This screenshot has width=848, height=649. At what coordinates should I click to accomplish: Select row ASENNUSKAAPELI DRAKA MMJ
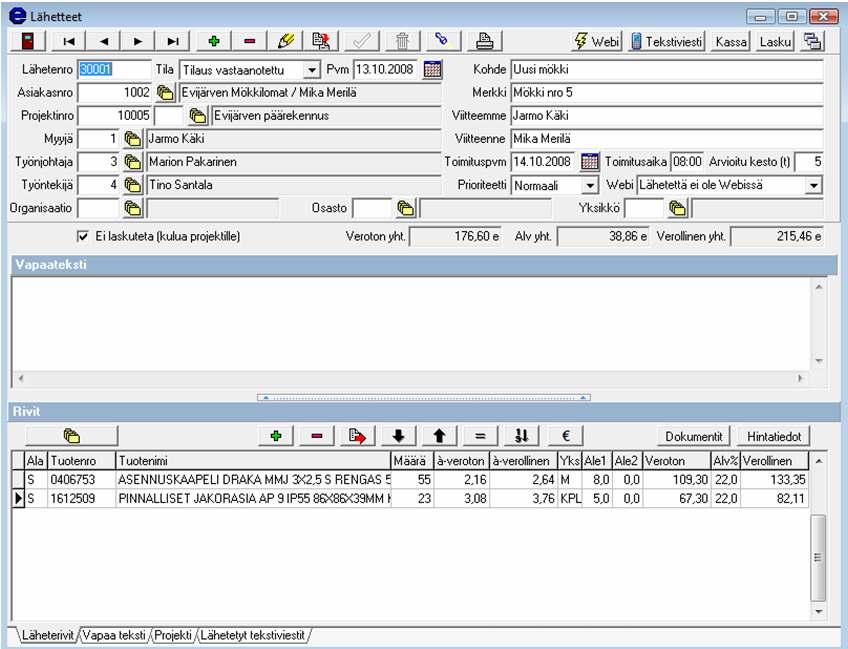point(410,480)
